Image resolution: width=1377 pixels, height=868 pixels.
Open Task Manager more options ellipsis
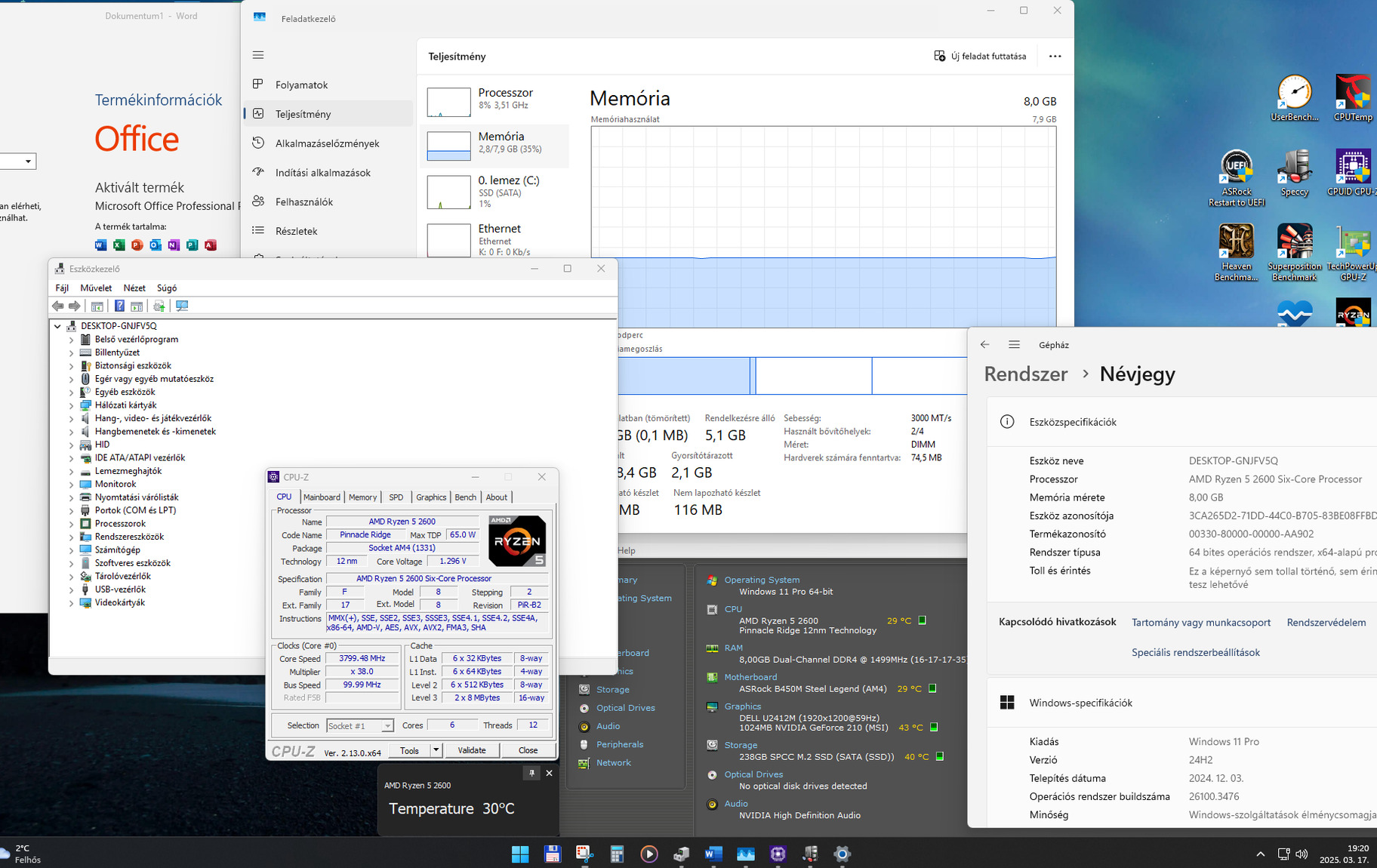point(1055,56)
